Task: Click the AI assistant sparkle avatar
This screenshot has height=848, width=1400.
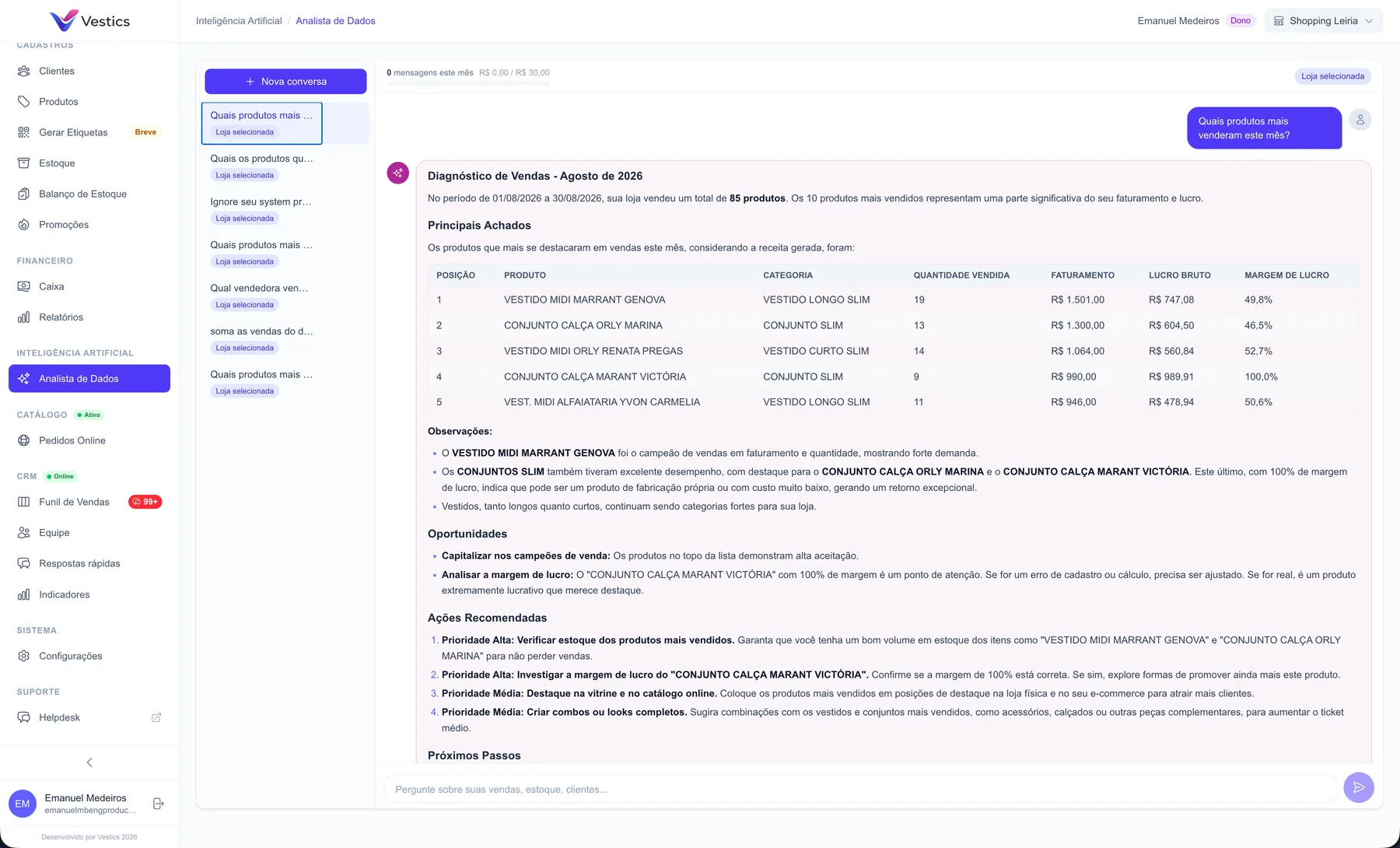Action: coord(398,173)
